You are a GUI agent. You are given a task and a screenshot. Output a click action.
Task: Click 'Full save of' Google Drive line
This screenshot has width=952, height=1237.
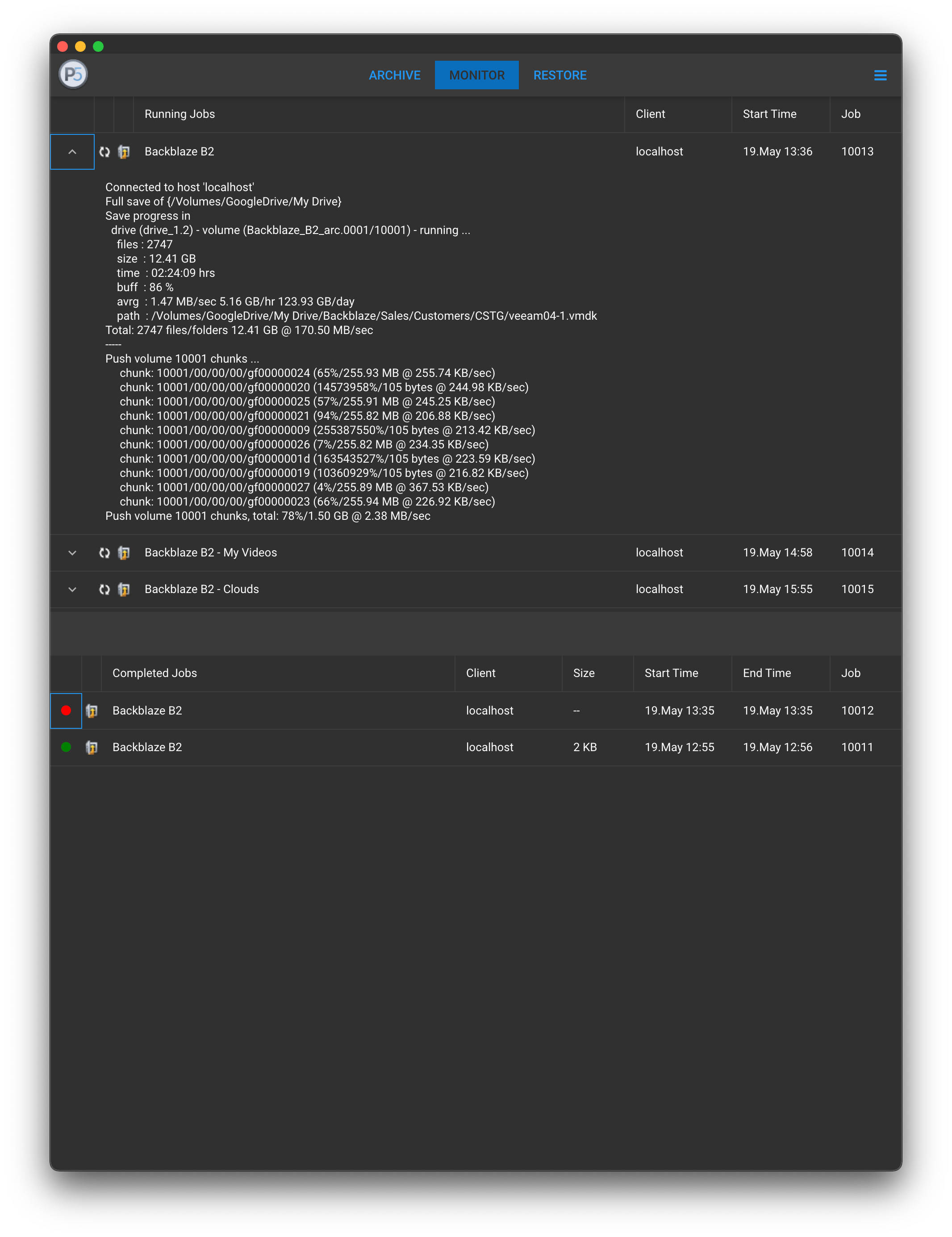tap(223, 202)
